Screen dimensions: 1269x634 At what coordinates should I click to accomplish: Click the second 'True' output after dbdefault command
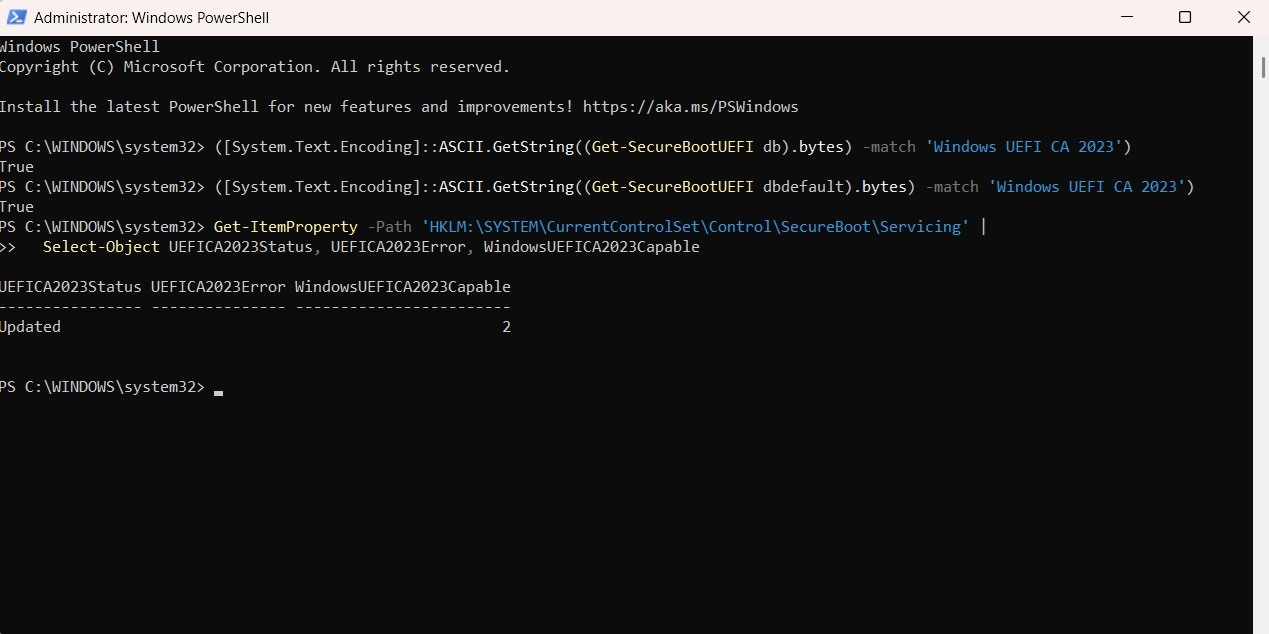(x=17, y=207)
